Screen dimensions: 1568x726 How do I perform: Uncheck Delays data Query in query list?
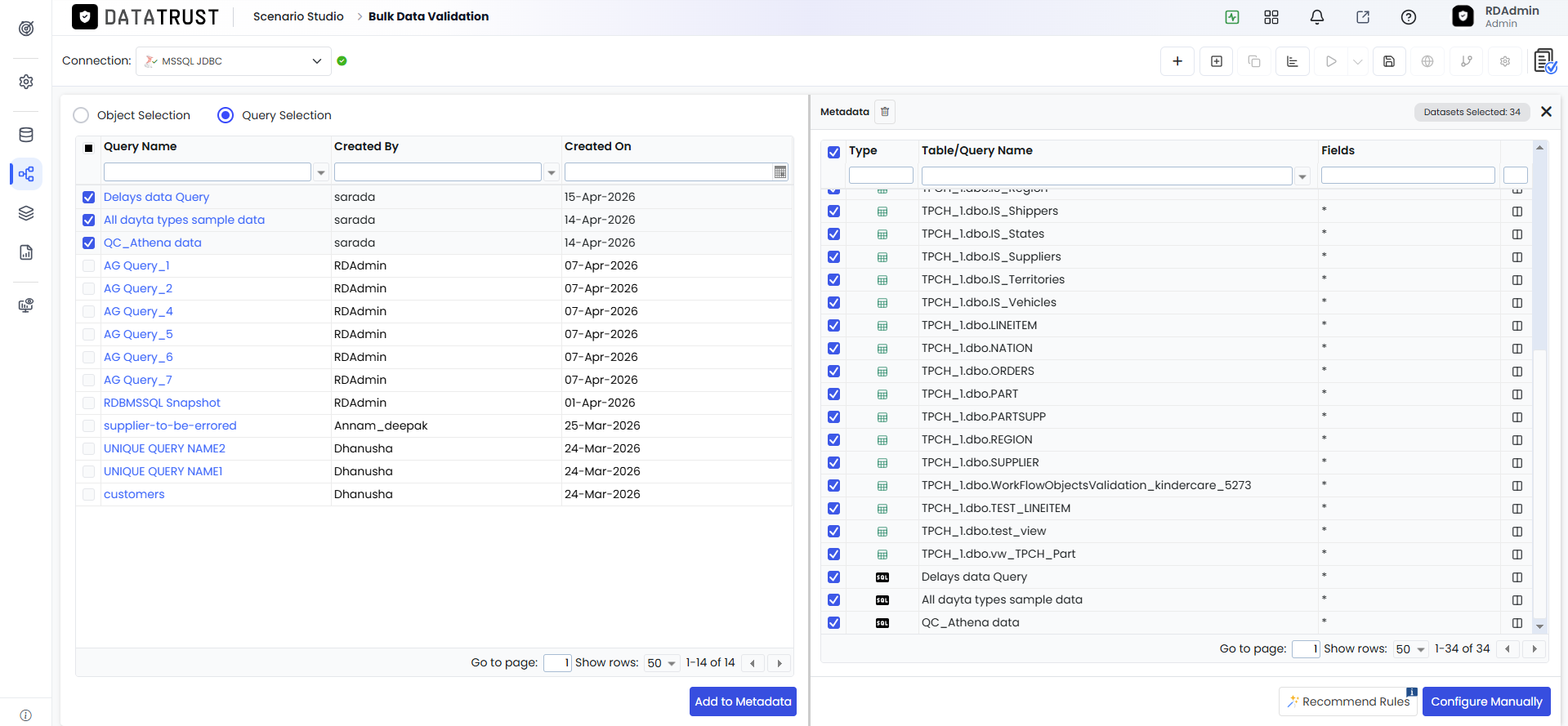click(x=89, y=198)
